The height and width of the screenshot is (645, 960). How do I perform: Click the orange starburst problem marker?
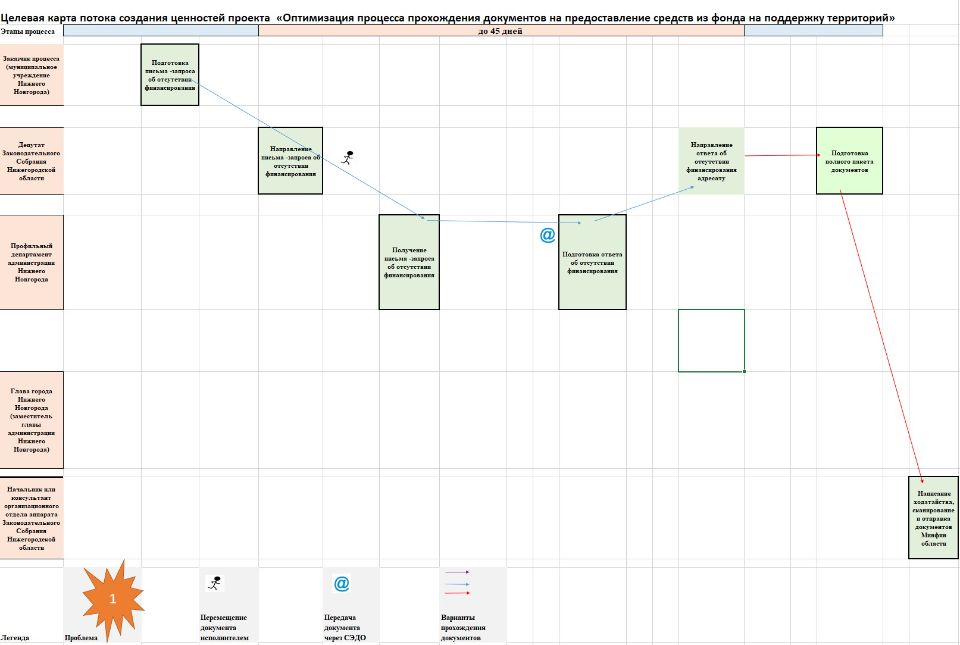click(113, 599)
